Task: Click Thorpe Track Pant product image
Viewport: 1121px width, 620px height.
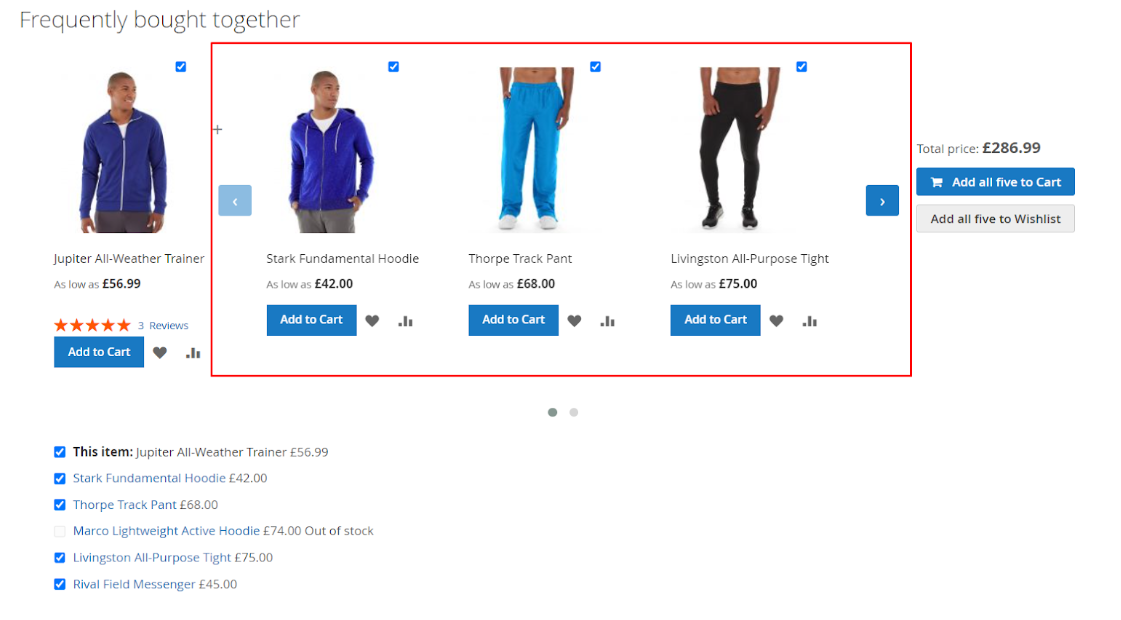Action: (534, 149)
